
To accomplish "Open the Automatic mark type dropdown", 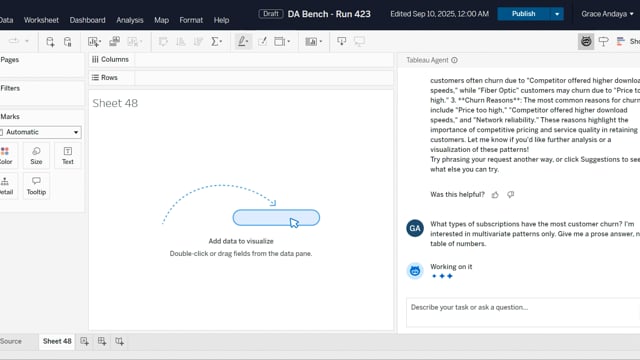I will coord(40,132).
